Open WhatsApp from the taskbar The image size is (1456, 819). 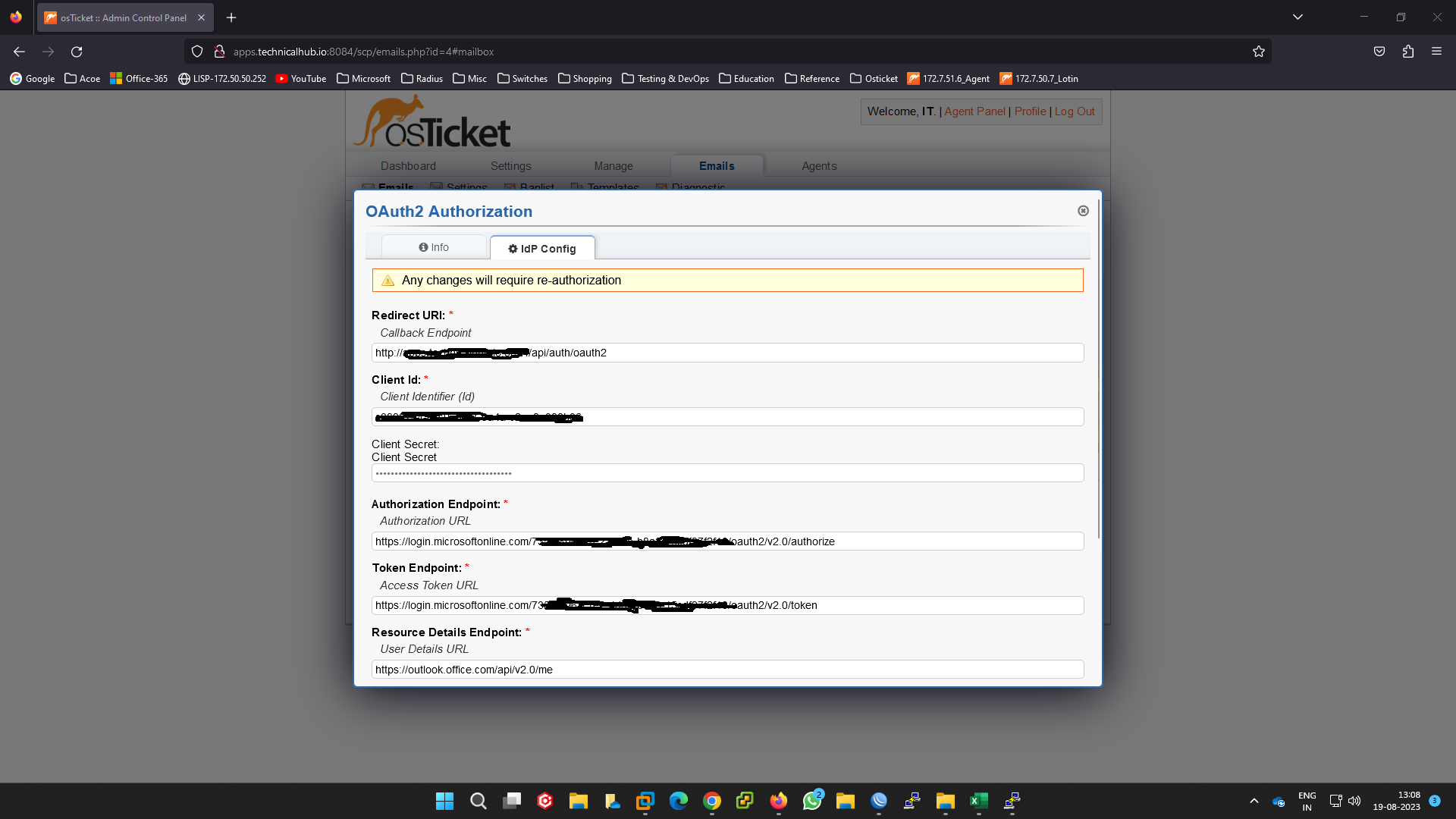pos(811,801)
